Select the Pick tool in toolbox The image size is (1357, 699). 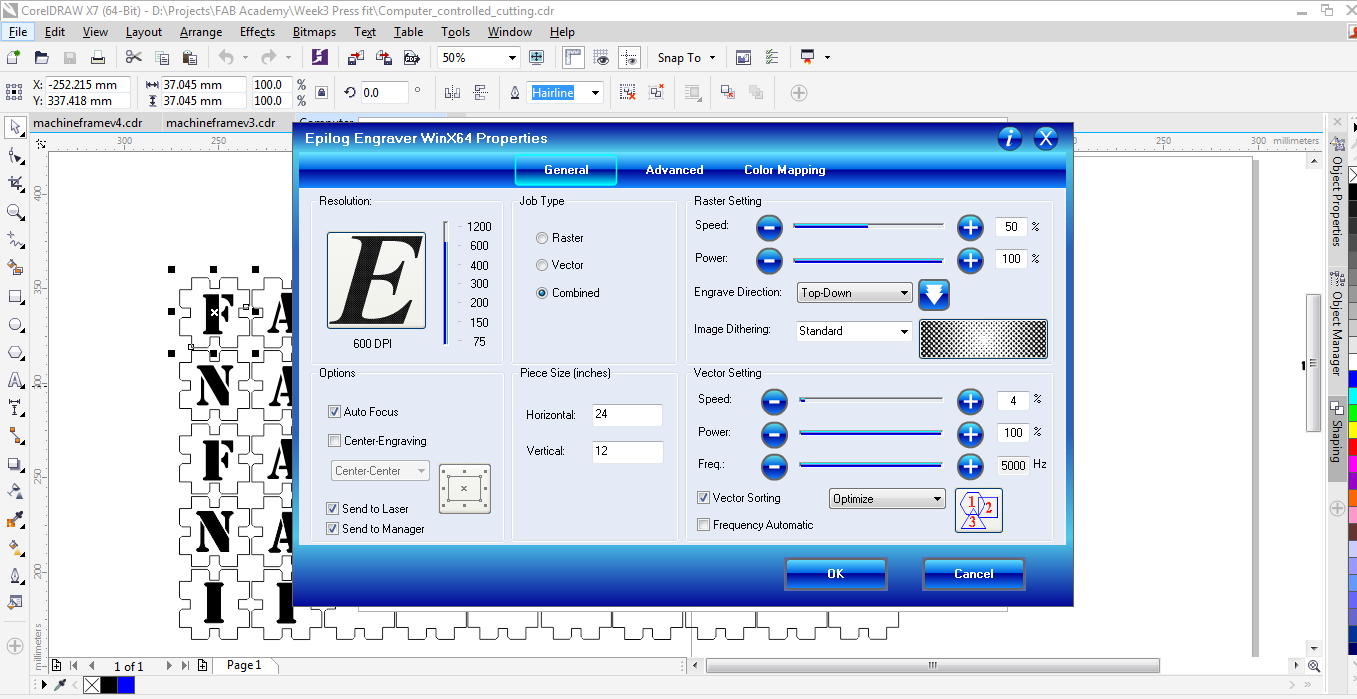[15, 127]
